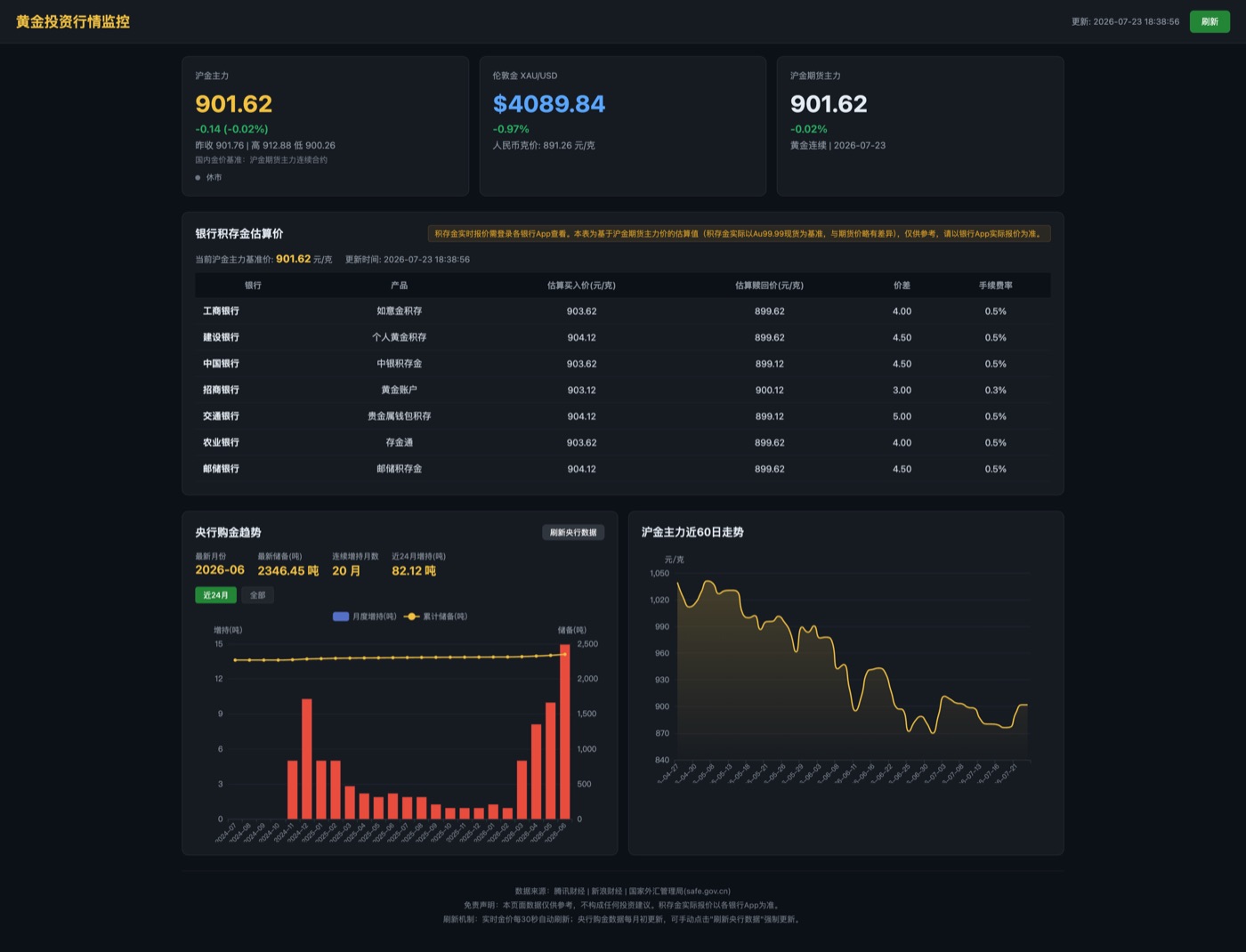Click the 银行积存金估算价 section heading
The height and width of the screenshot is (952, 1246).
pyautogui.click(x=239, y=233)
